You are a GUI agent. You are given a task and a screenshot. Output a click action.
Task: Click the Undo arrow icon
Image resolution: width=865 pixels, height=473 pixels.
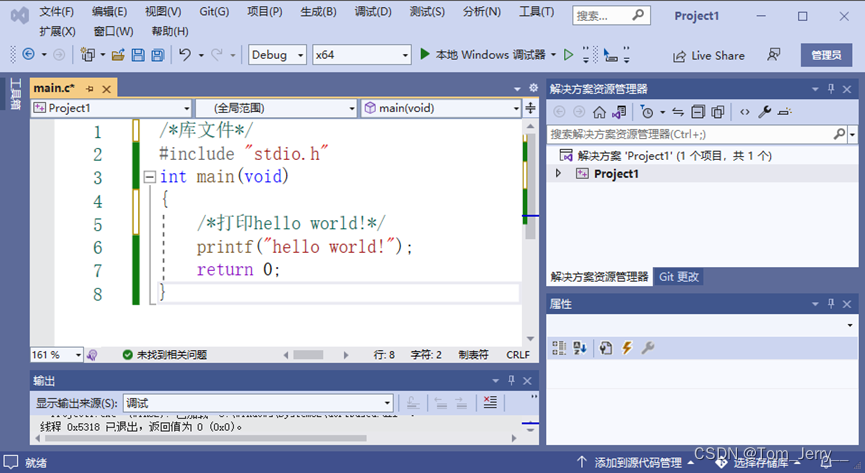coord(185,54)
